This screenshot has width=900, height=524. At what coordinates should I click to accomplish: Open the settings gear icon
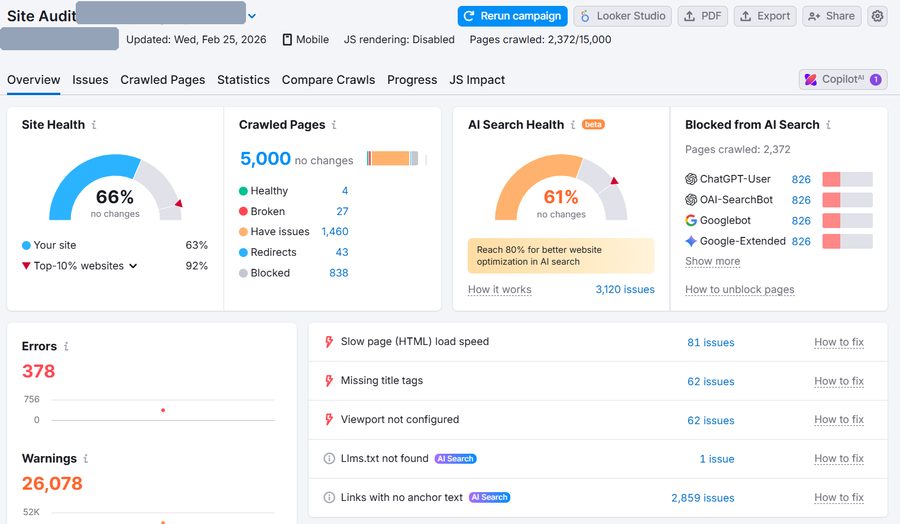[x=877, y=16]
